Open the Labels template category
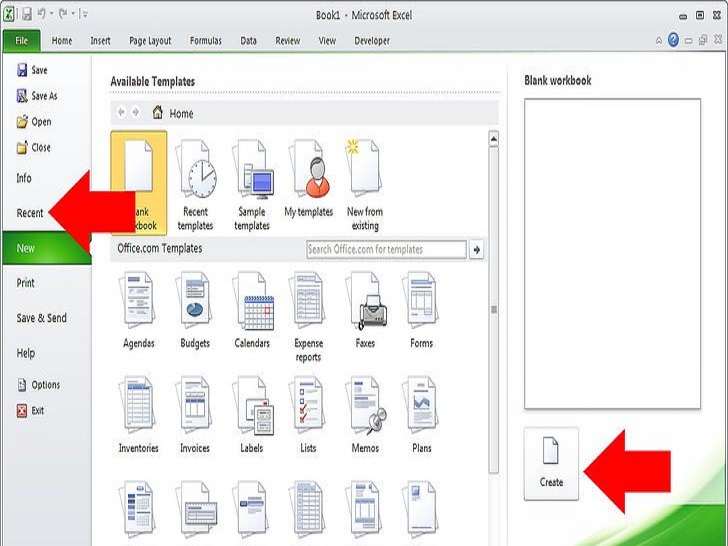This screenshot has width=728, height=546. (252, 415)
